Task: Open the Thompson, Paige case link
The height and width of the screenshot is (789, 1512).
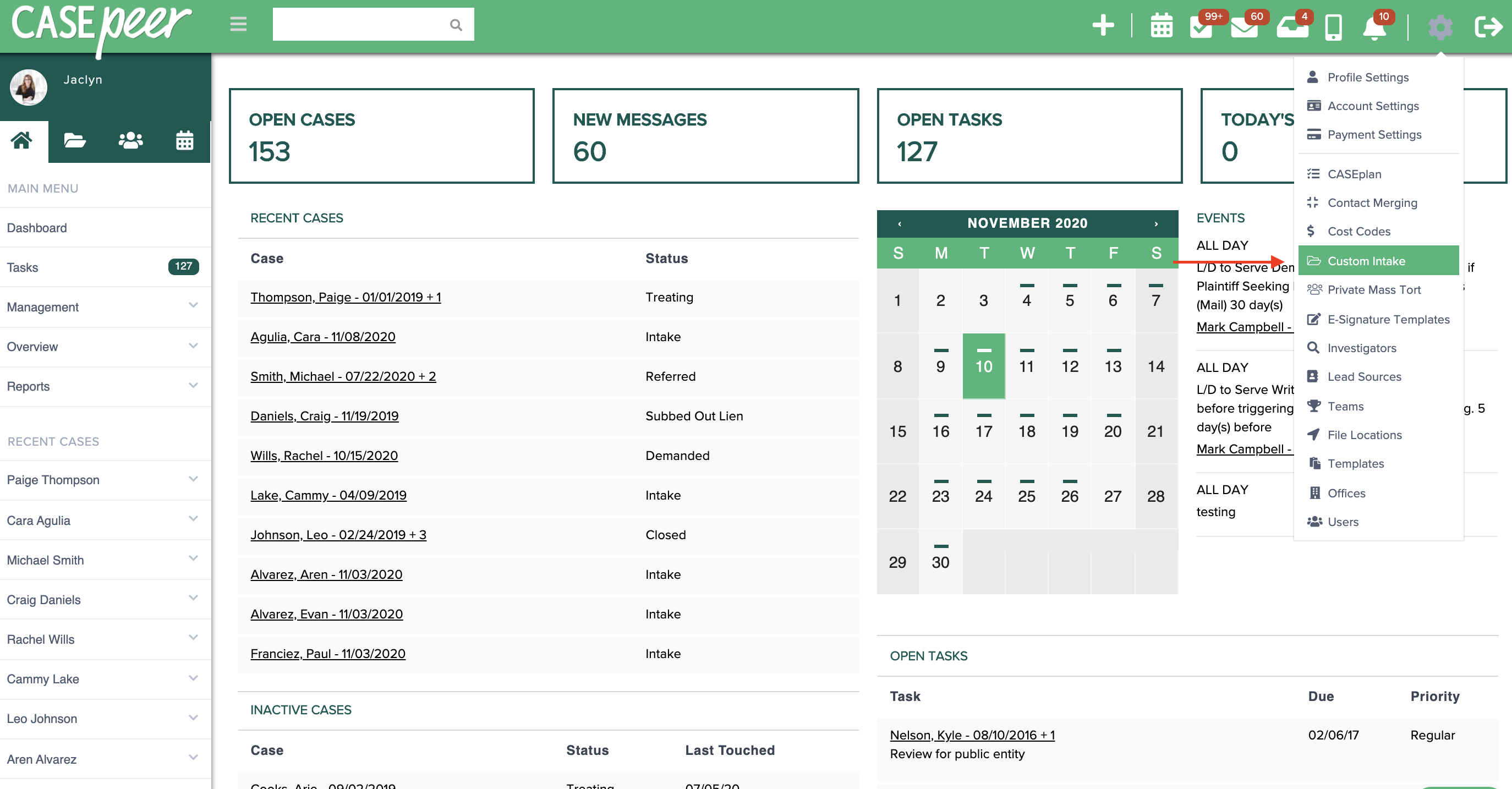Action: click(x=345, y=297)
